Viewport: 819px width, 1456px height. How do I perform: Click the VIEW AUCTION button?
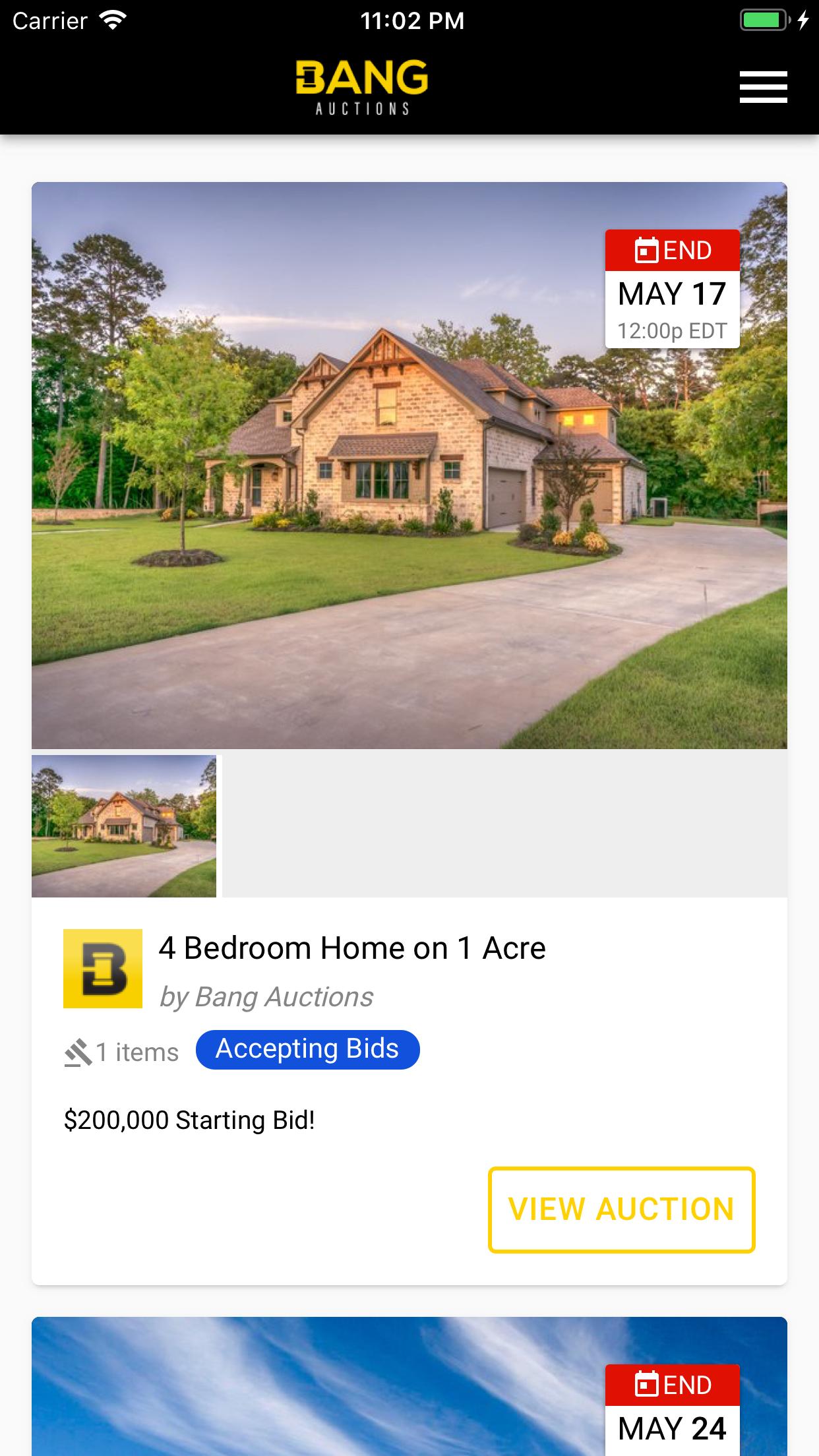[621, 1209]
